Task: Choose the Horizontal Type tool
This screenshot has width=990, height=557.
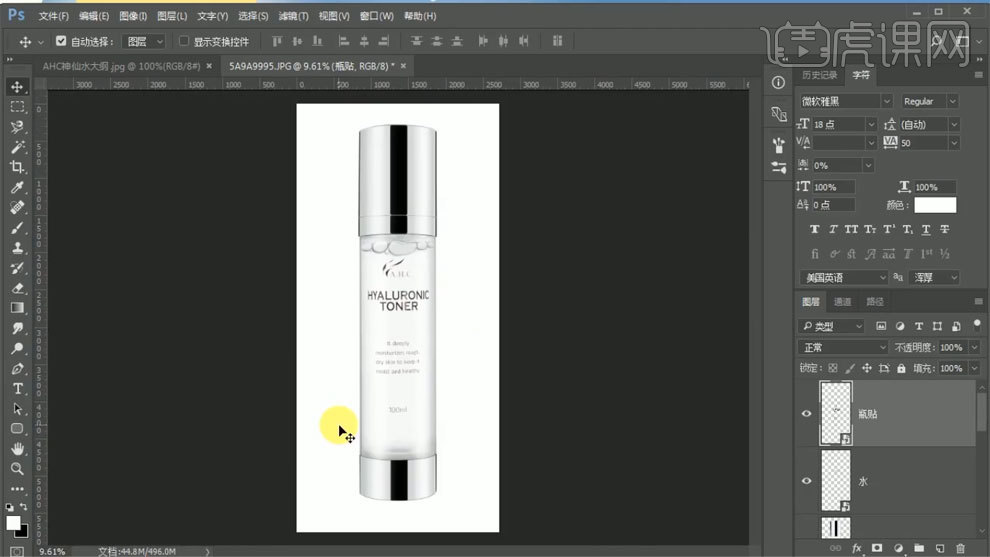Action: (x=17, y=388)
